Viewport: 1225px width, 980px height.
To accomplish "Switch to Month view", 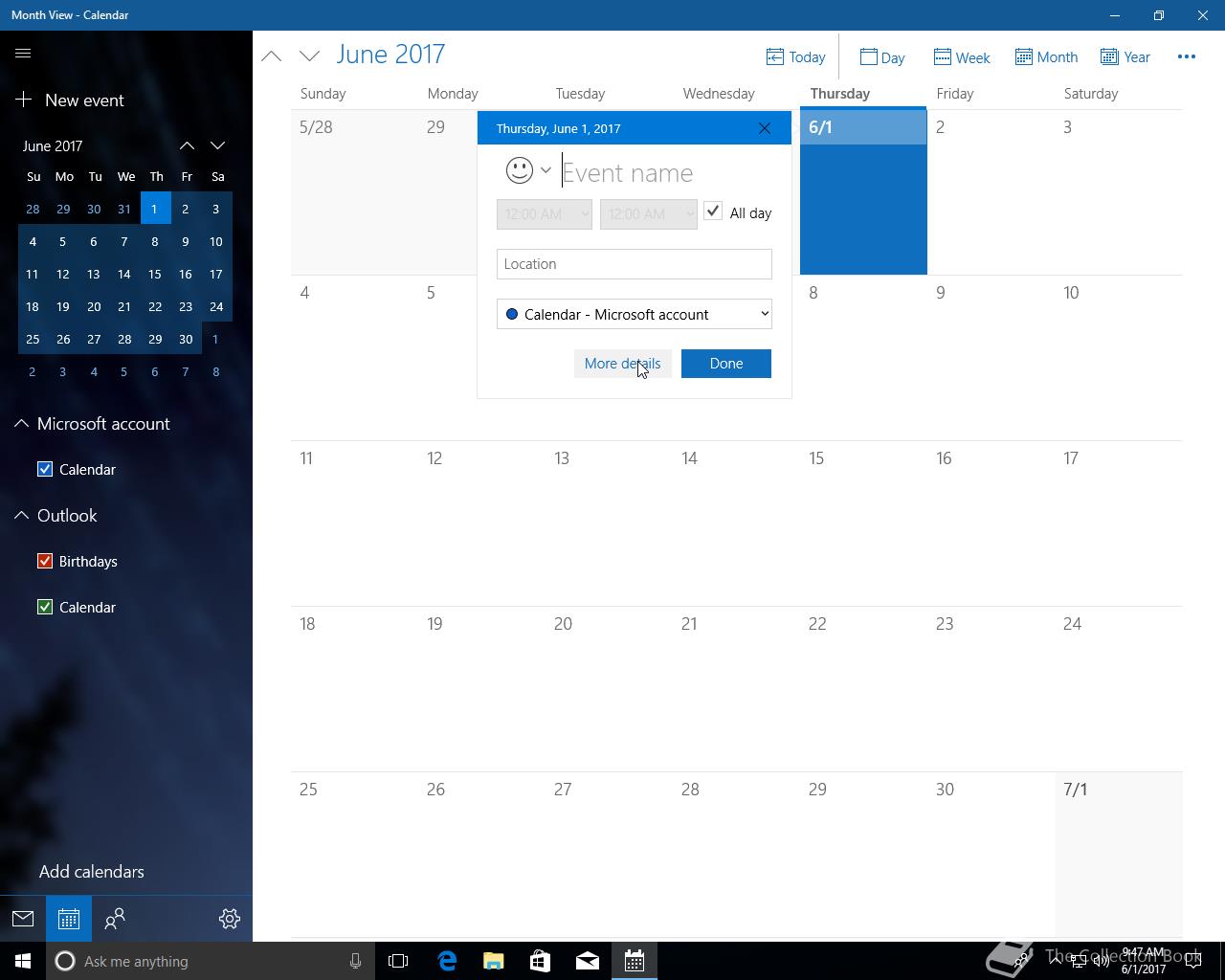I will click(x=1046, y=57).
